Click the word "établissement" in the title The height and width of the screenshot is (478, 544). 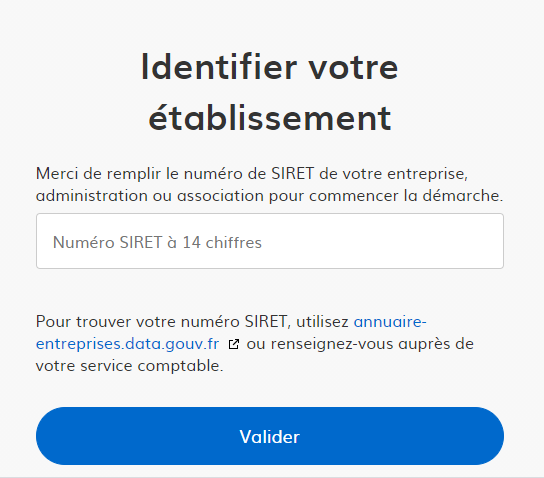click(270, 119)
